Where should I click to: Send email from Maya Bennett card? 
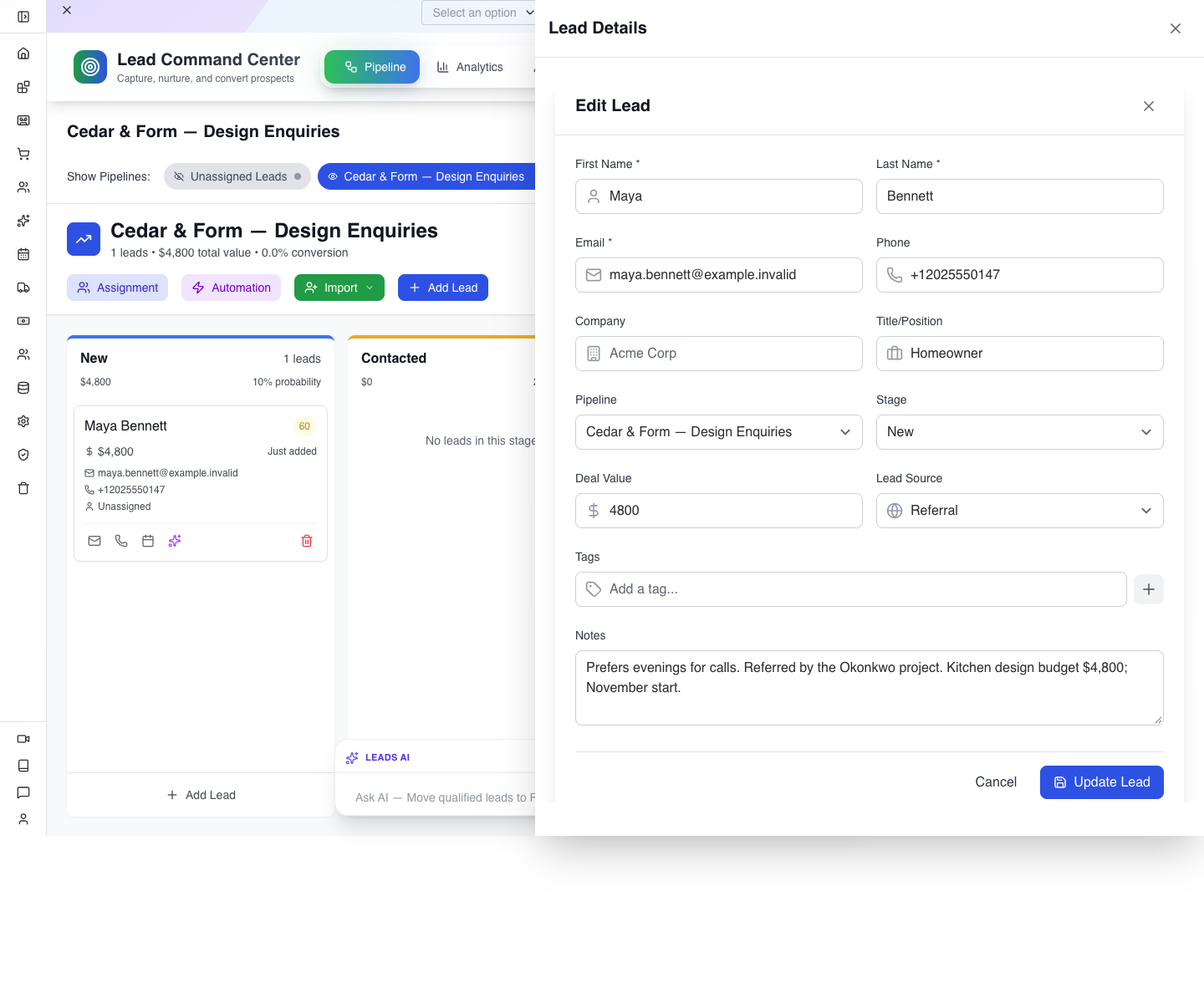click(94, 541)
